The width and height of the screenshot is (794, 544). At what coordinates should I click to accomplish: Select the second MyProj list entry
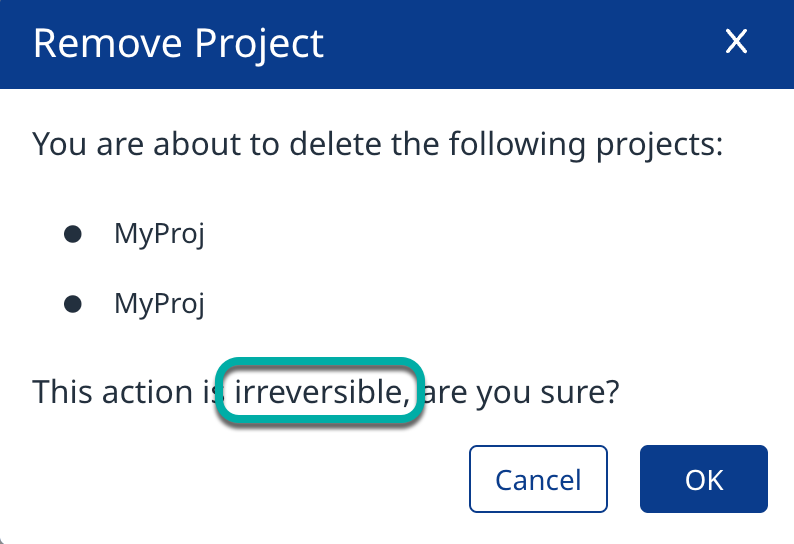point(159,302)
